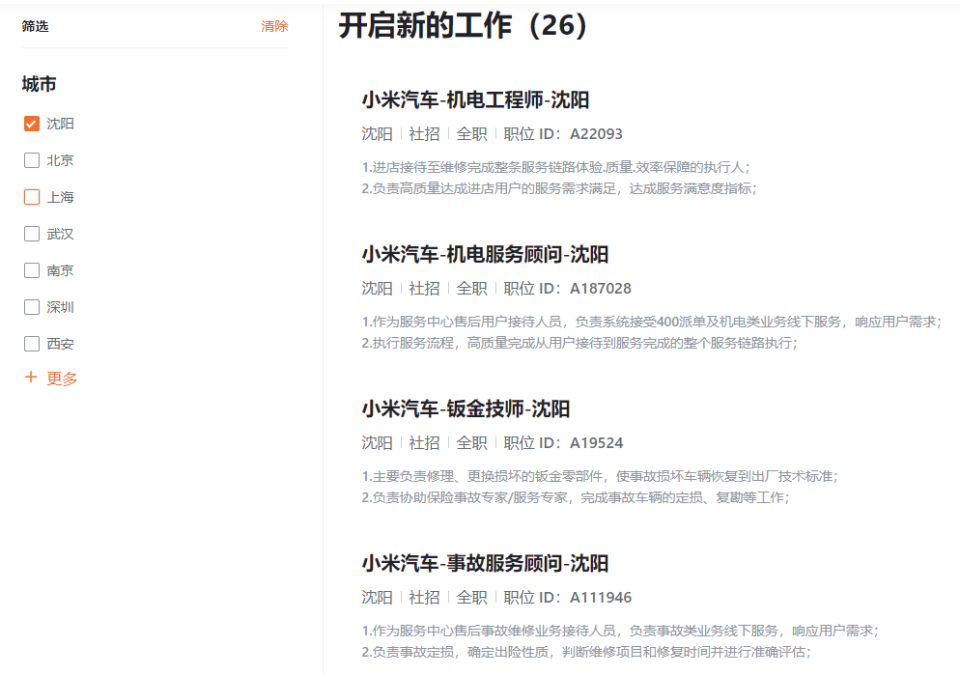Check the 北京 city filter
The width and height of the screenshot is (960, 675).
32,160
